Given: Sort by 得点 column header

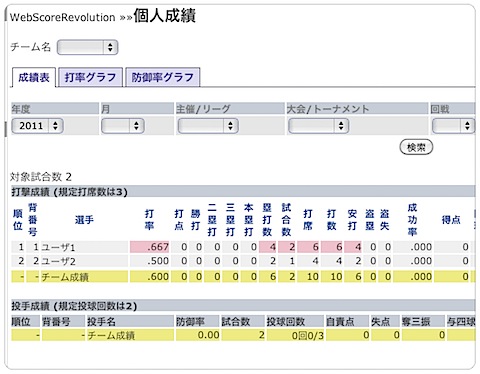Looking at the screenshot, I should 451,220.
